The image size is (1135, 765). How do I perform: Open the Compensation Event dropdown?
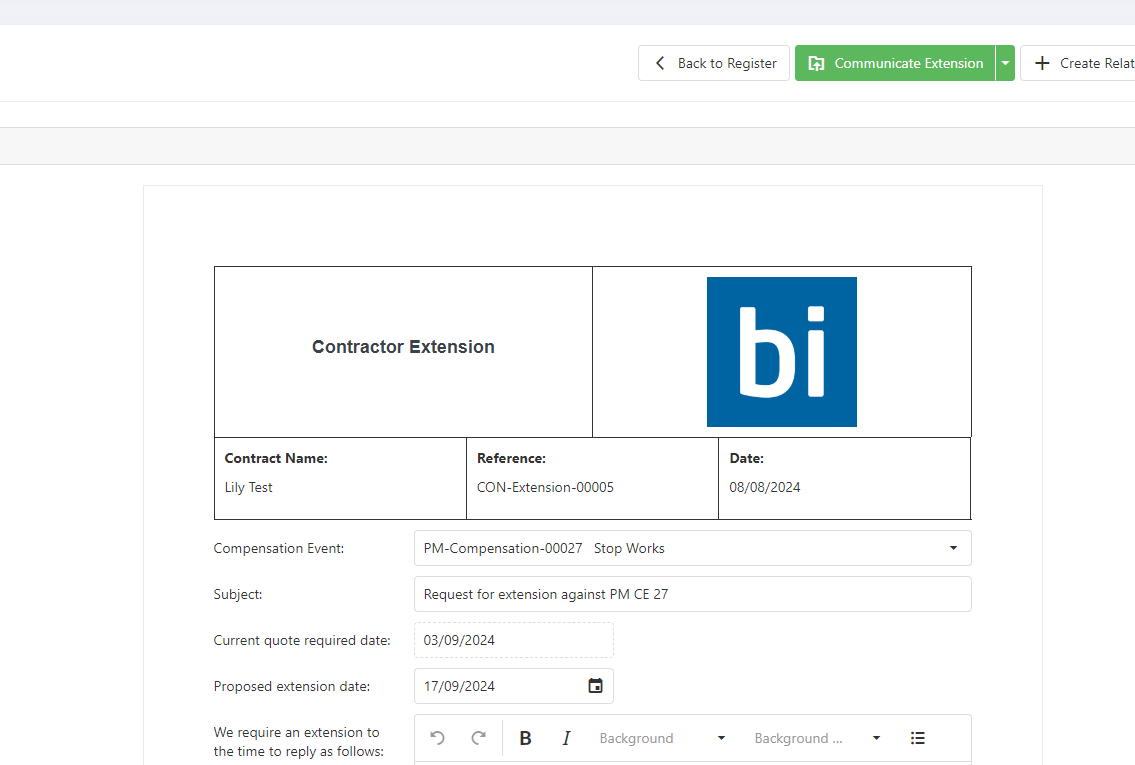pos(693,548)
